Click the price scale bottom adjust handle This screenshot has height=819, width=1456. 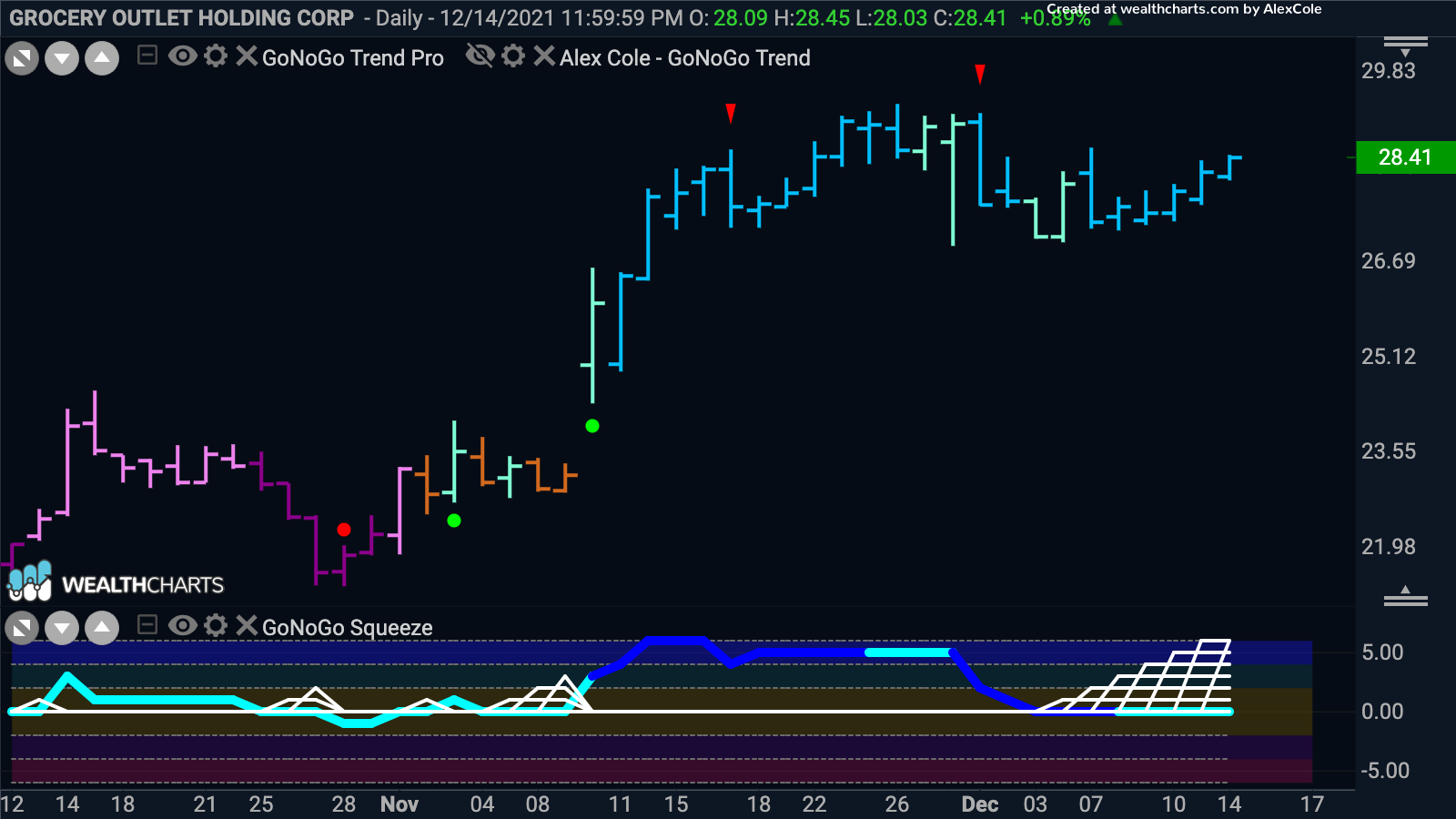coord(1405,596)
